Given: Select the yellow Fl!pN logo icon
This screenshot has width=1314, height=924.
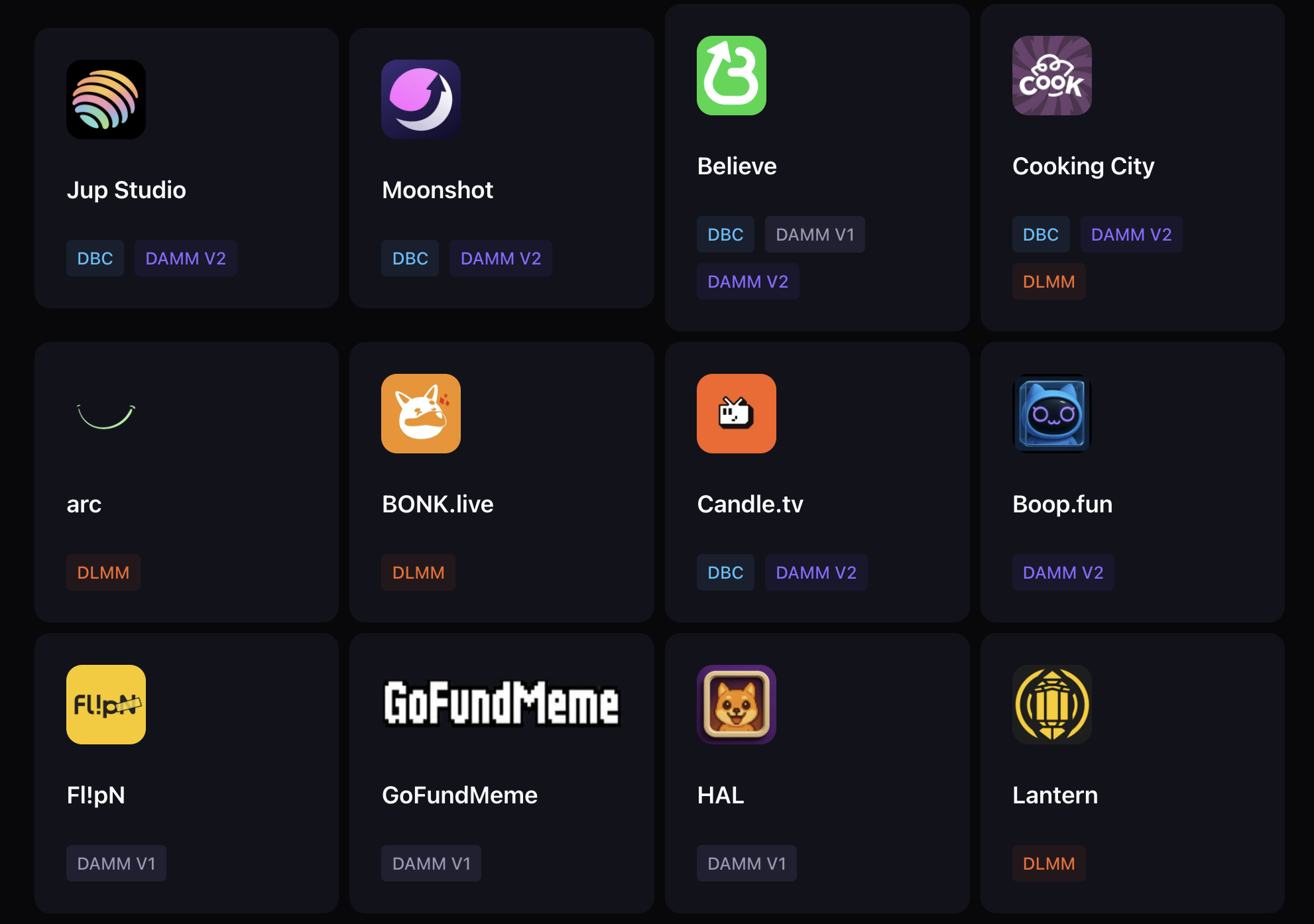Looking at the screenshot, I should 106,705.
